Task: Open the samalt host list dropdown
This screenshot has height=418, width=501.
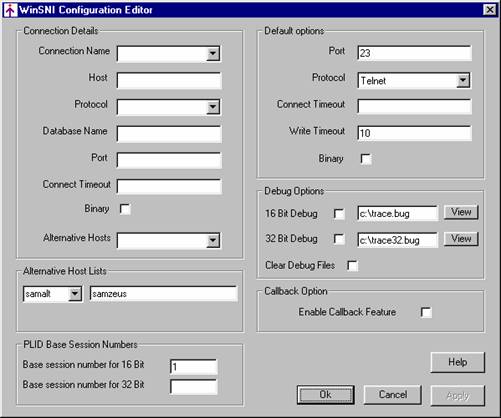Action: pyautogui.click(x=75, y=294)
